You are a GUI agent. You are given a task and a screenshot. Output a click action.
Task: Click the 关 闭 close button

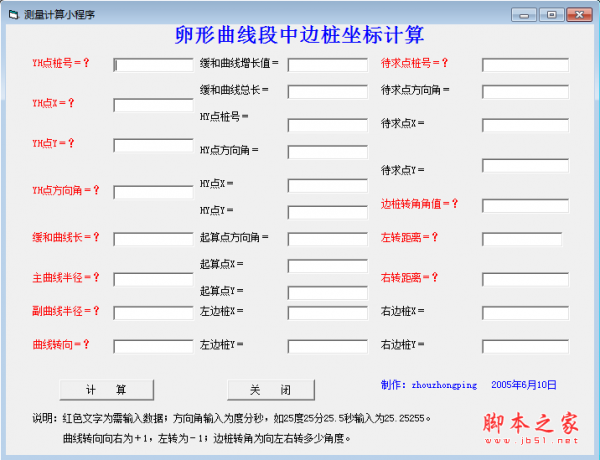(x=271, y=390)
